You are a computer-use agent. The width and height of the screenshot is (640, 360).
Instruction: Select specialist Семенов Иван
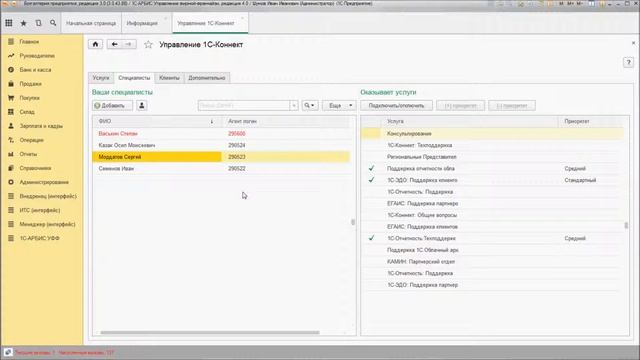tap(116, 169)
